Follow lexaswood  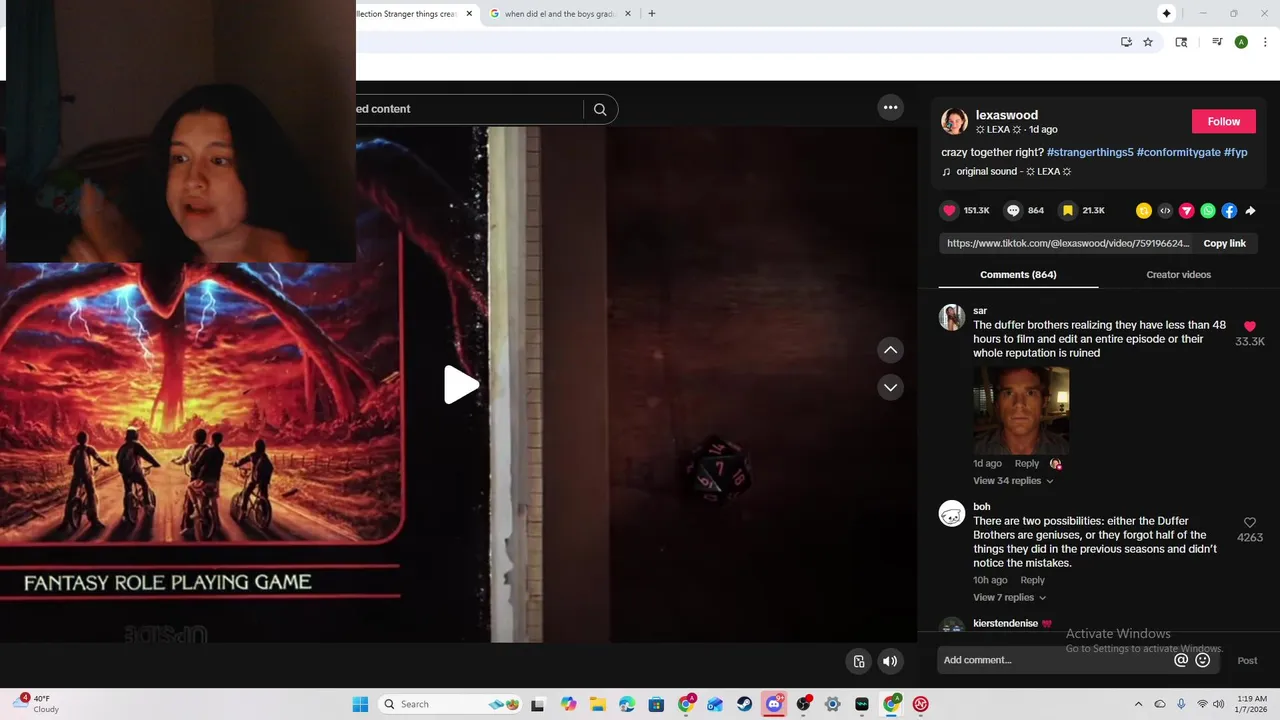point(1223,121)
